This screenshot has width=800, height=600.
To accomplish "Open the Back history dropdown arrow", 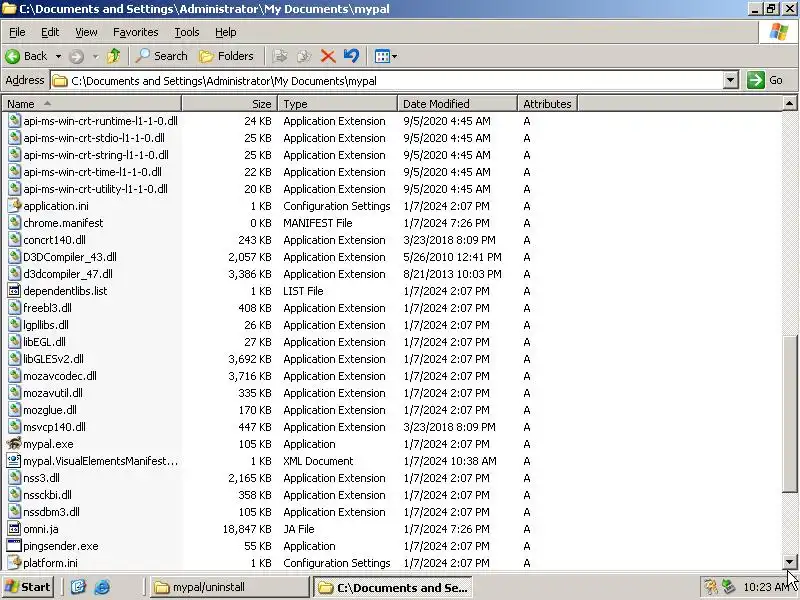I will coord(58,56).
